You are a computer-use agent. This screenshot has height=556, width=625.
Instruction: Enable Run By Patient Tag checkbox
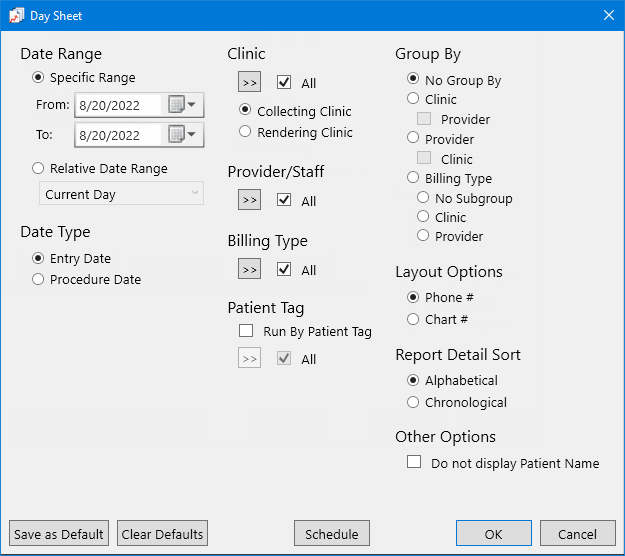[246, 330]
